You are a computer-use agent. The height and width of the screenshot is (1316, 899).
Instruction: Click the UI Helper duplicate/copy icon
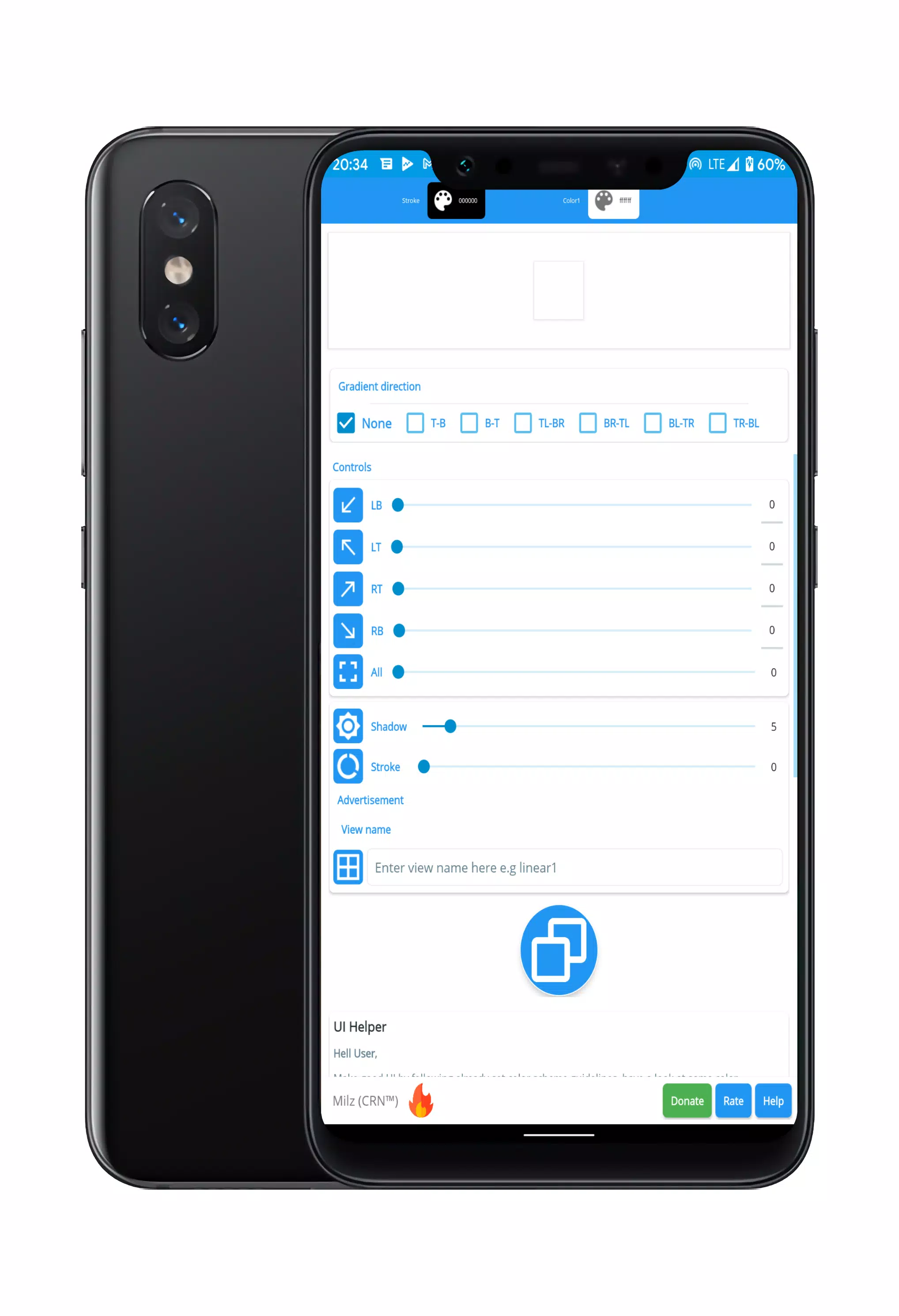(558, 950)
